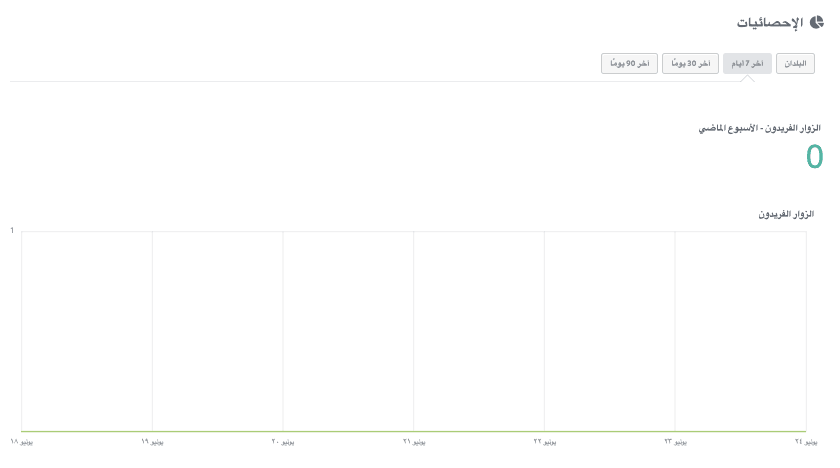Viewport: 840px width, 468px height.
Task: Click the pie chart statistics icon
Action: (x=816, y=22)
